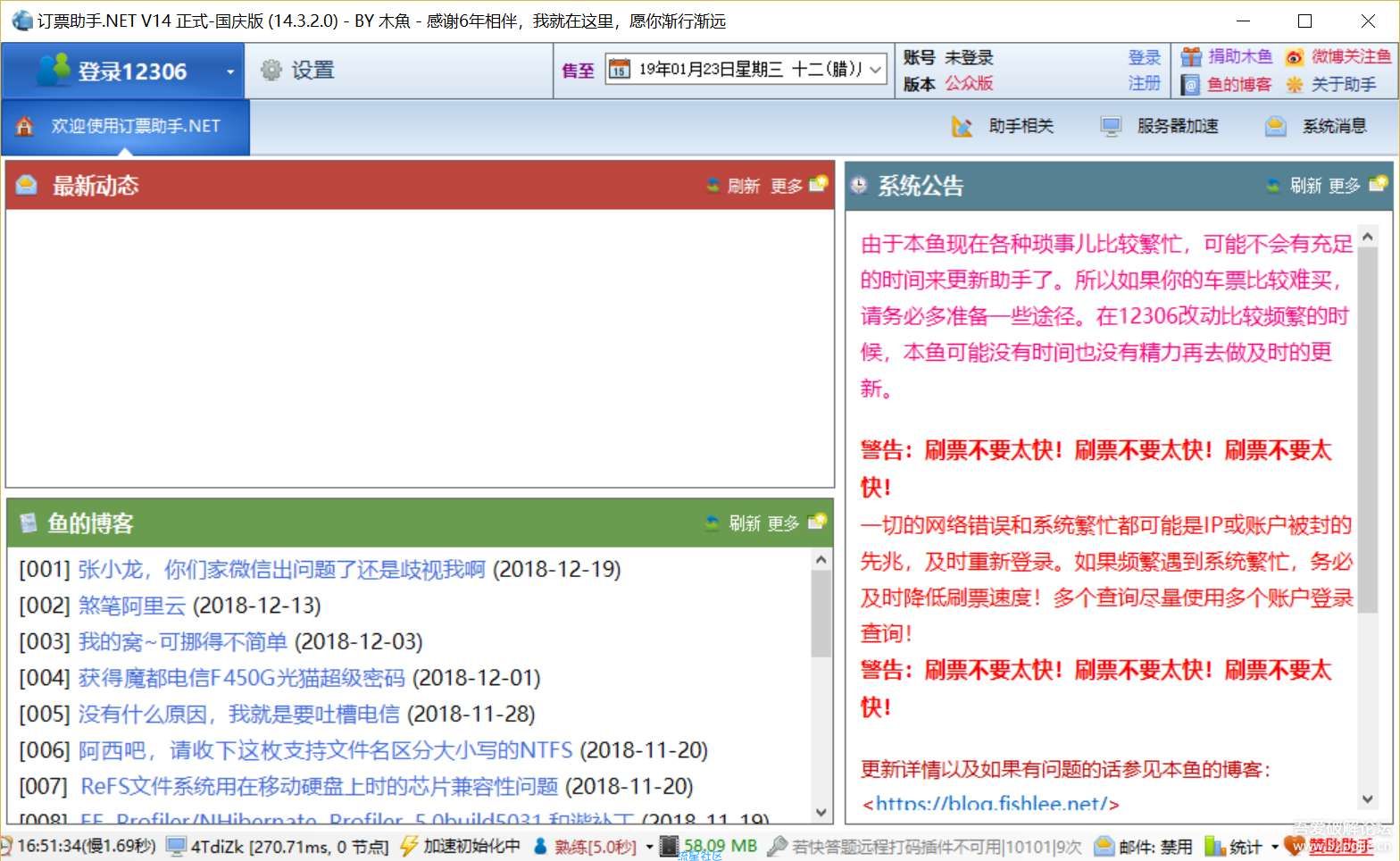Open the 捐助木鱼 donate link
Viewport: 1400px width, 861px height.
(x=1240, y=57)
